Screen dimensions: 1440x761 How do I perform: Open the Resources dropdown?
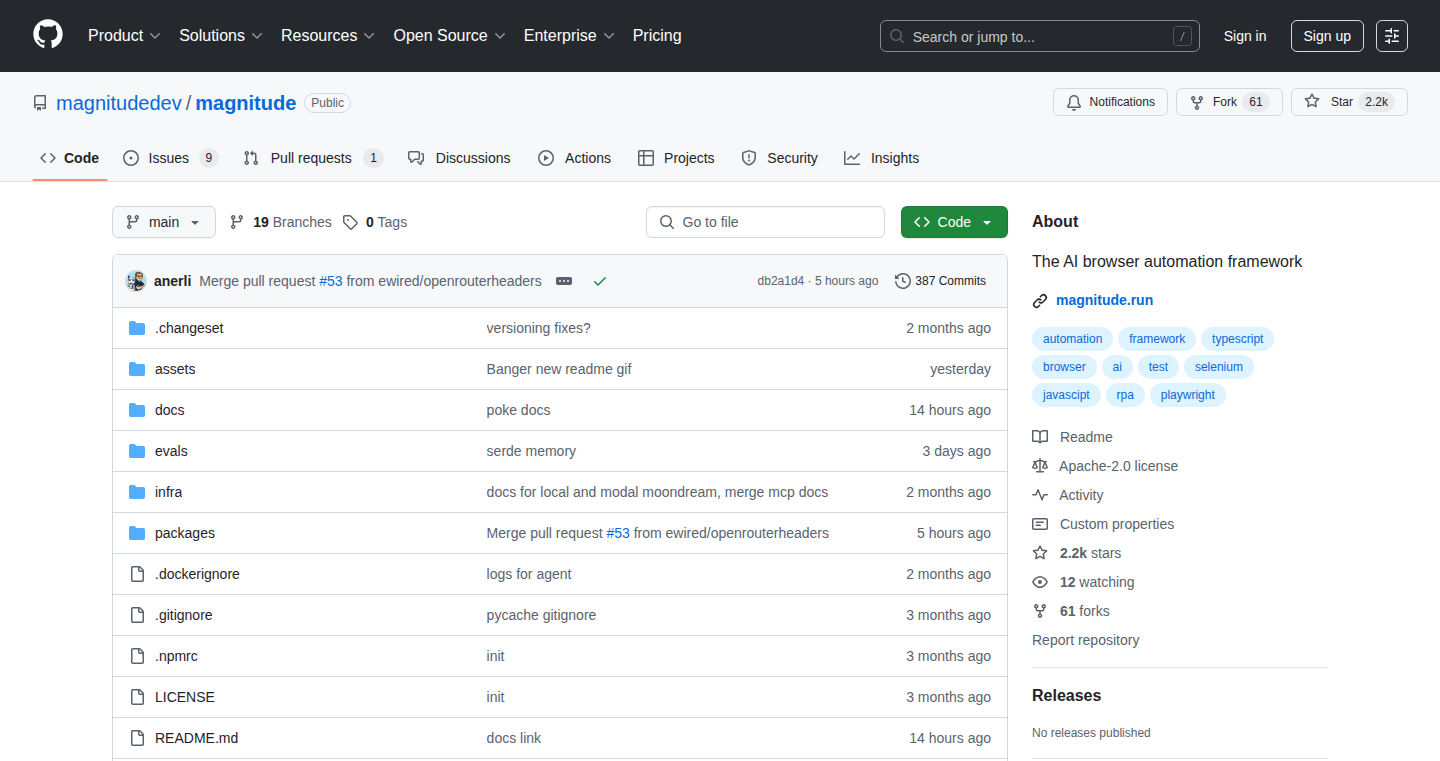tap(328, 35)
